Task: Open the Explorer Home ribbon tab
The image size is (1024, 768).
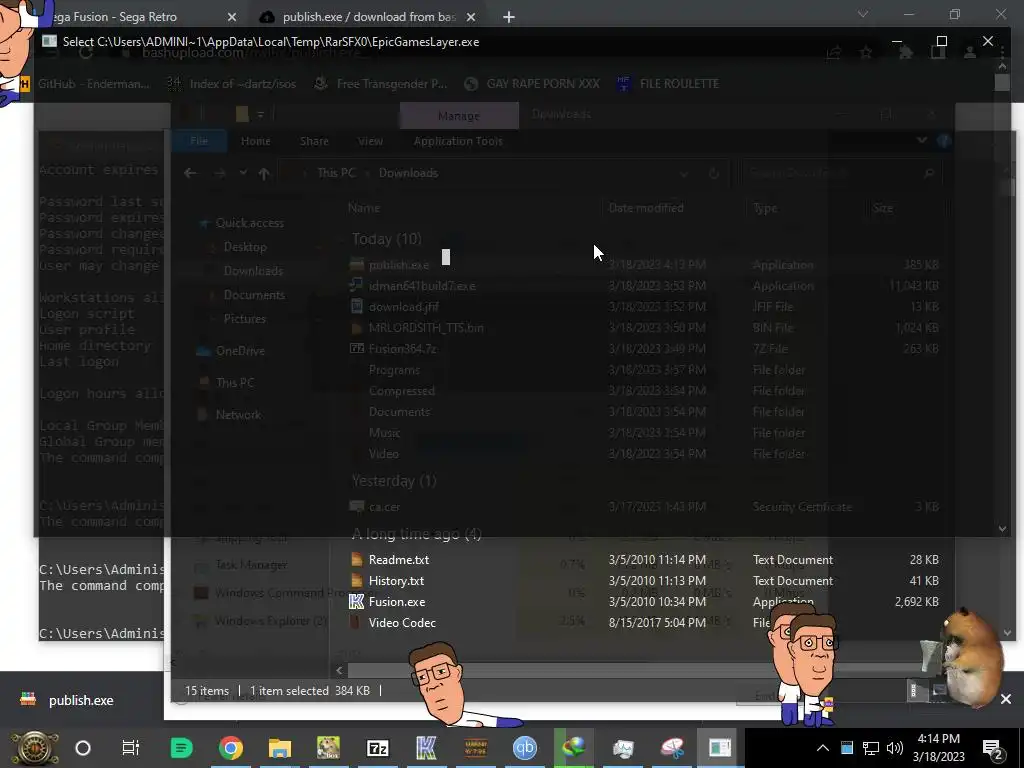Action: click(255, 141)
